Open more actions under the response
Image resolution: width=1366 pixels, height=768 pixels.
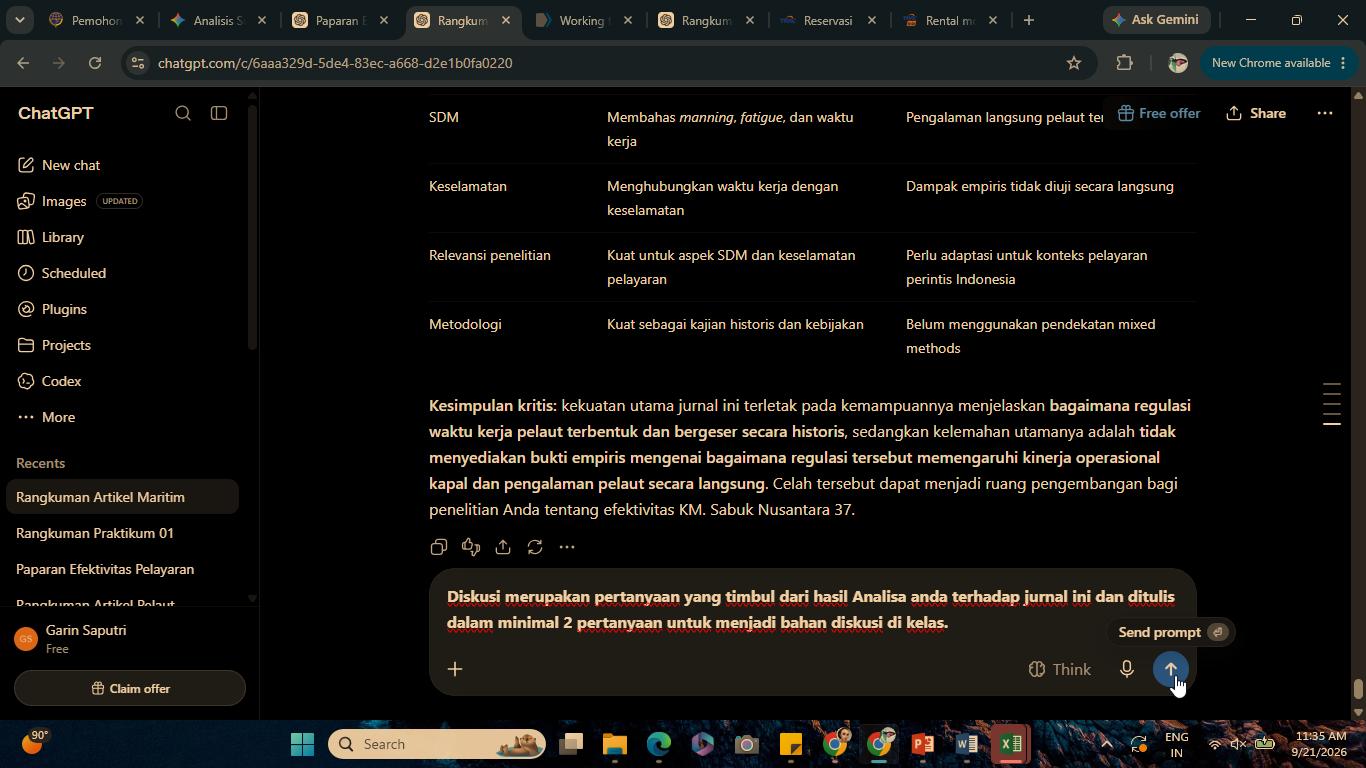pos(567,547)
